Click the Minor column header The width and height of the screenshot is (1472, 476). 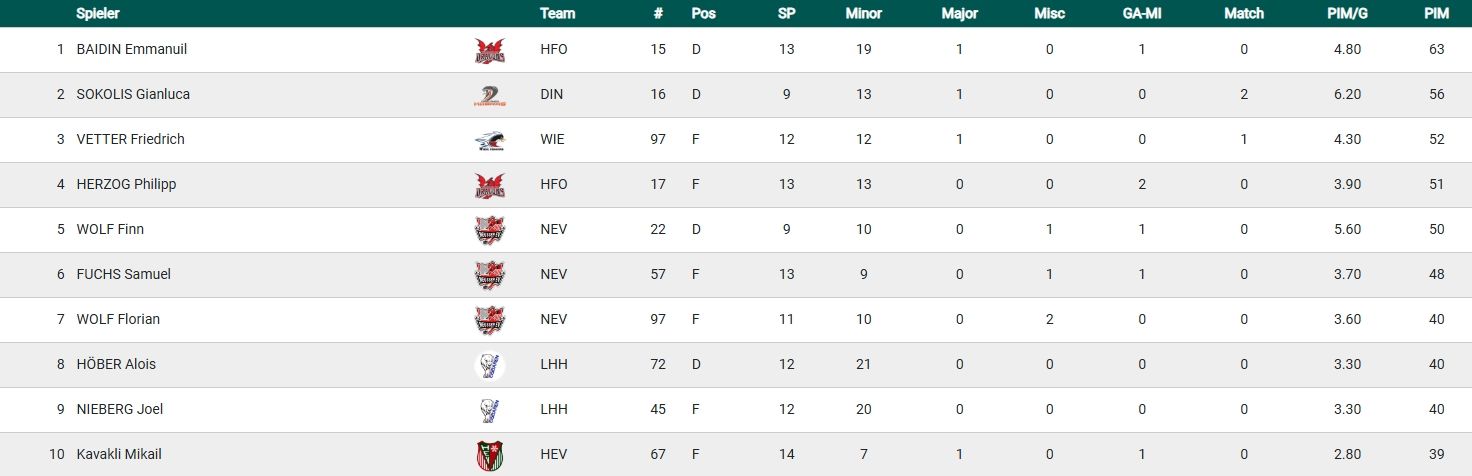pos(863,14)
